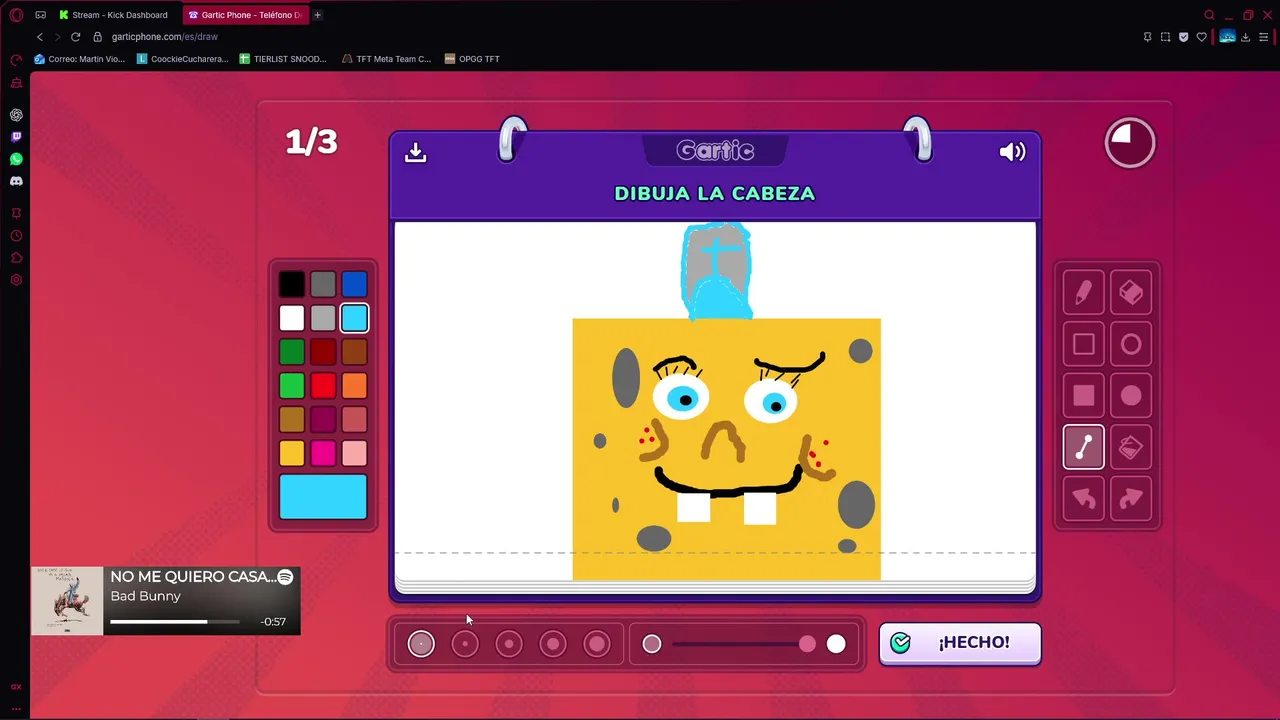Viewport: 1280px width, 720px height.
Task: Open the TFT Meta Team C bookmark
Action: click(387, 59)
